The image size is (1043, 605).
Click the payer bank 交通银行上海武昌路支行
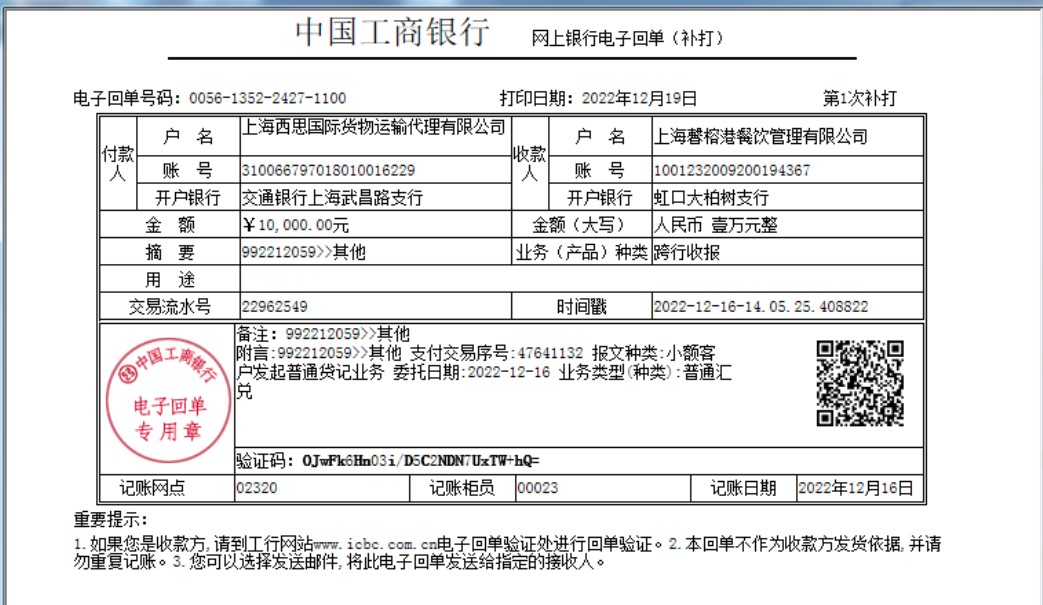tap(333, 197)
